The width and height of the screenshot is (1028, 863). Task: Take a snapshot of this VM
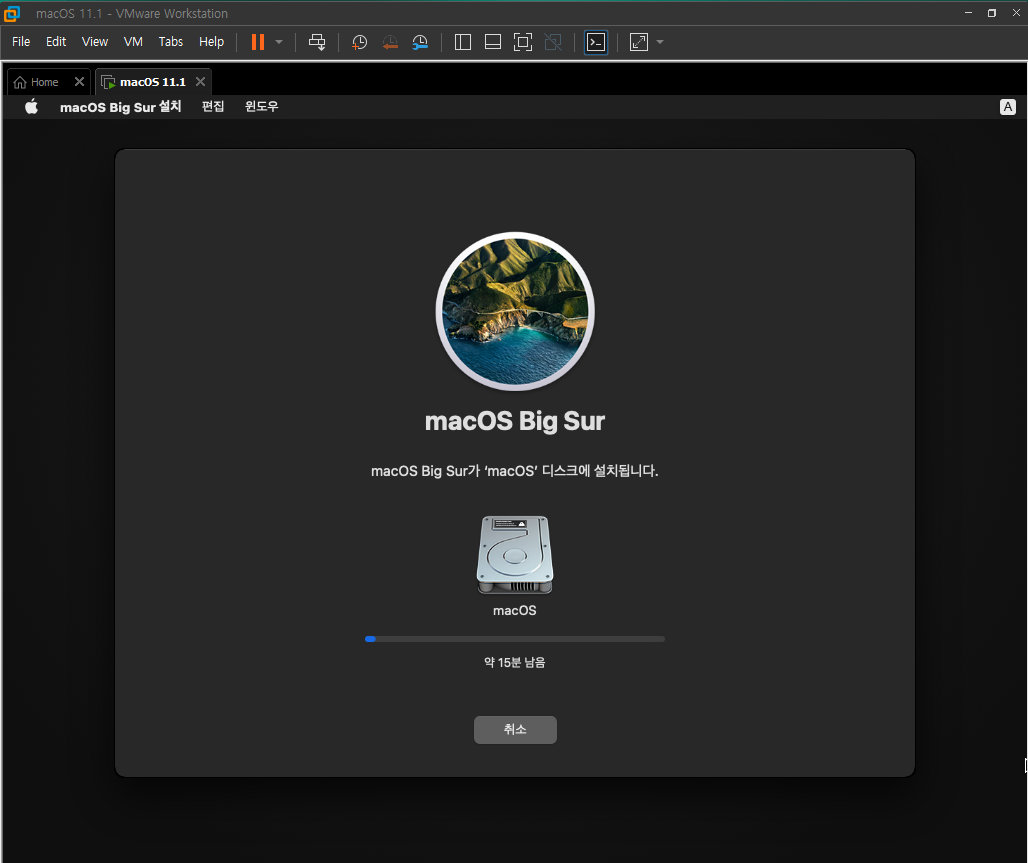coord(359,42)
